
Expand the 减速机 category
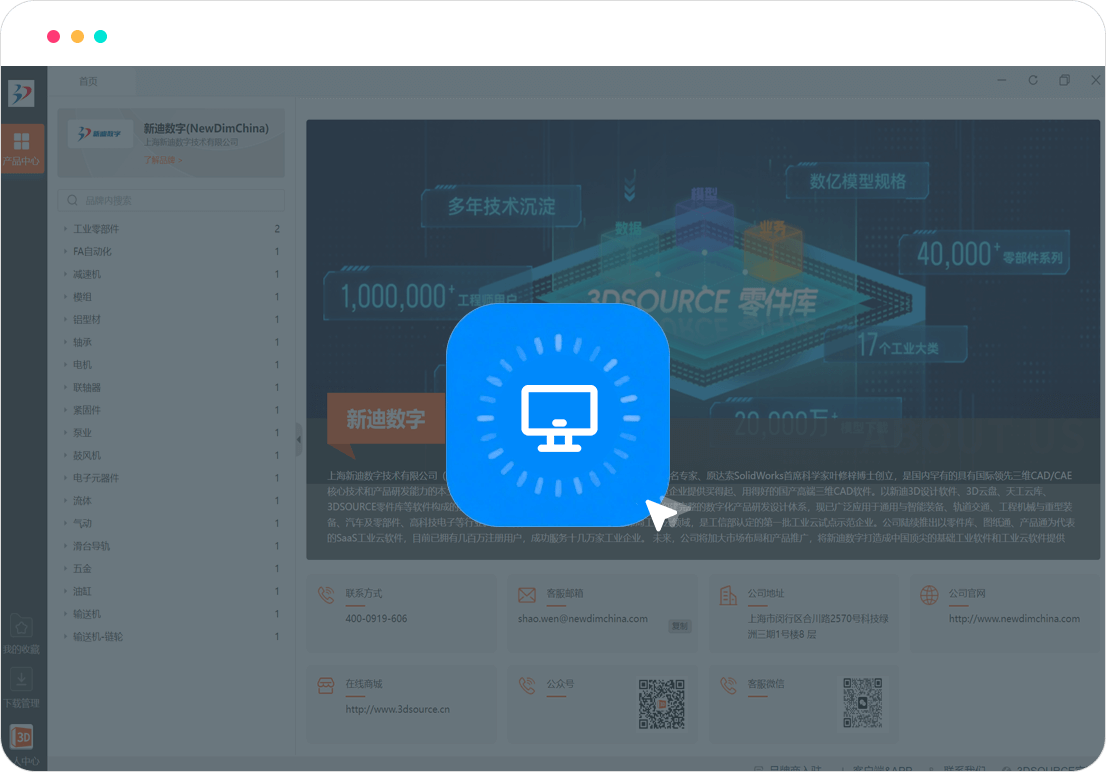click(x=66, y=274)
